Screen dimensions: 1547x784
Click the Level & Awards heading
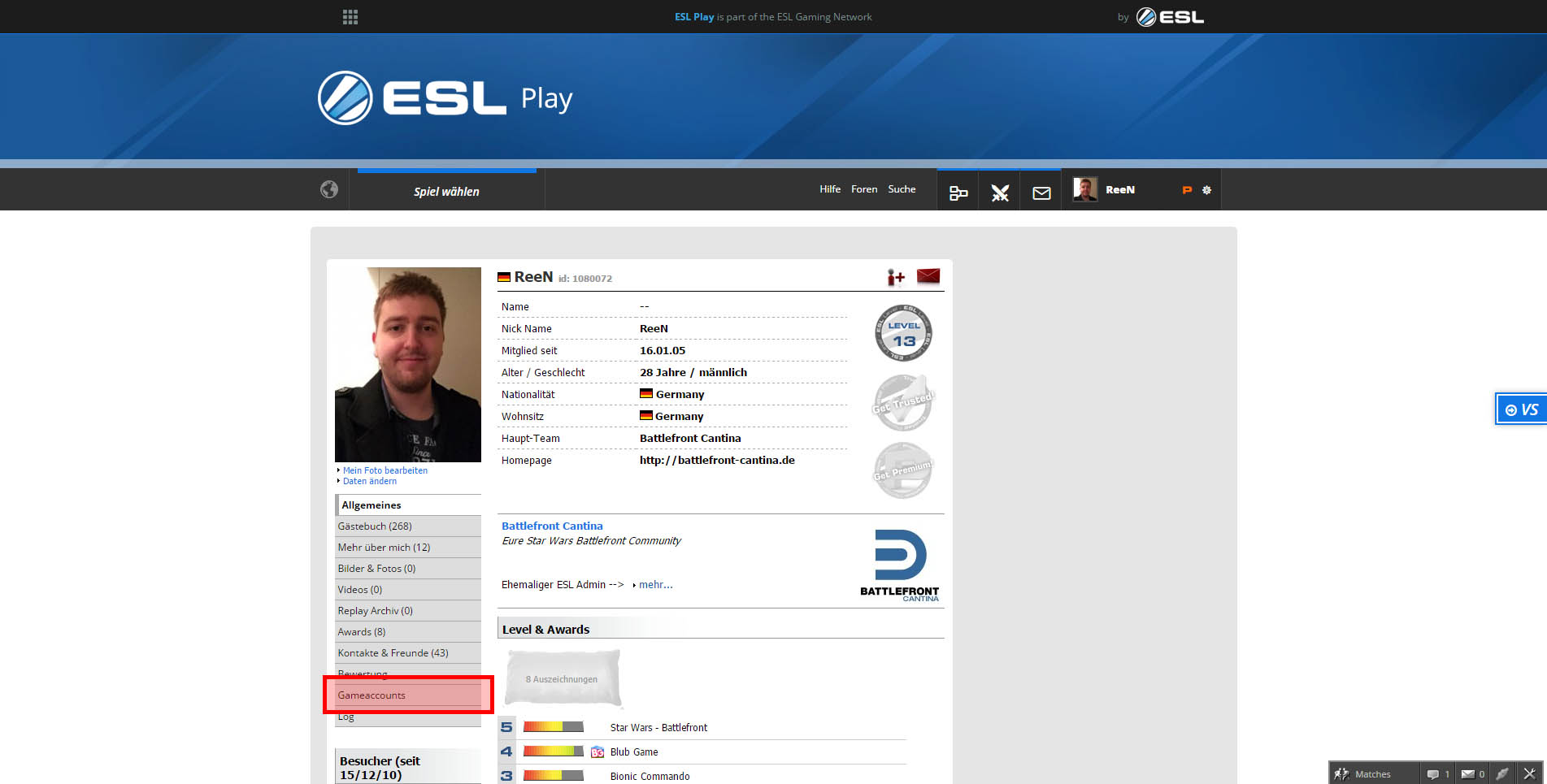coord(545,630)
